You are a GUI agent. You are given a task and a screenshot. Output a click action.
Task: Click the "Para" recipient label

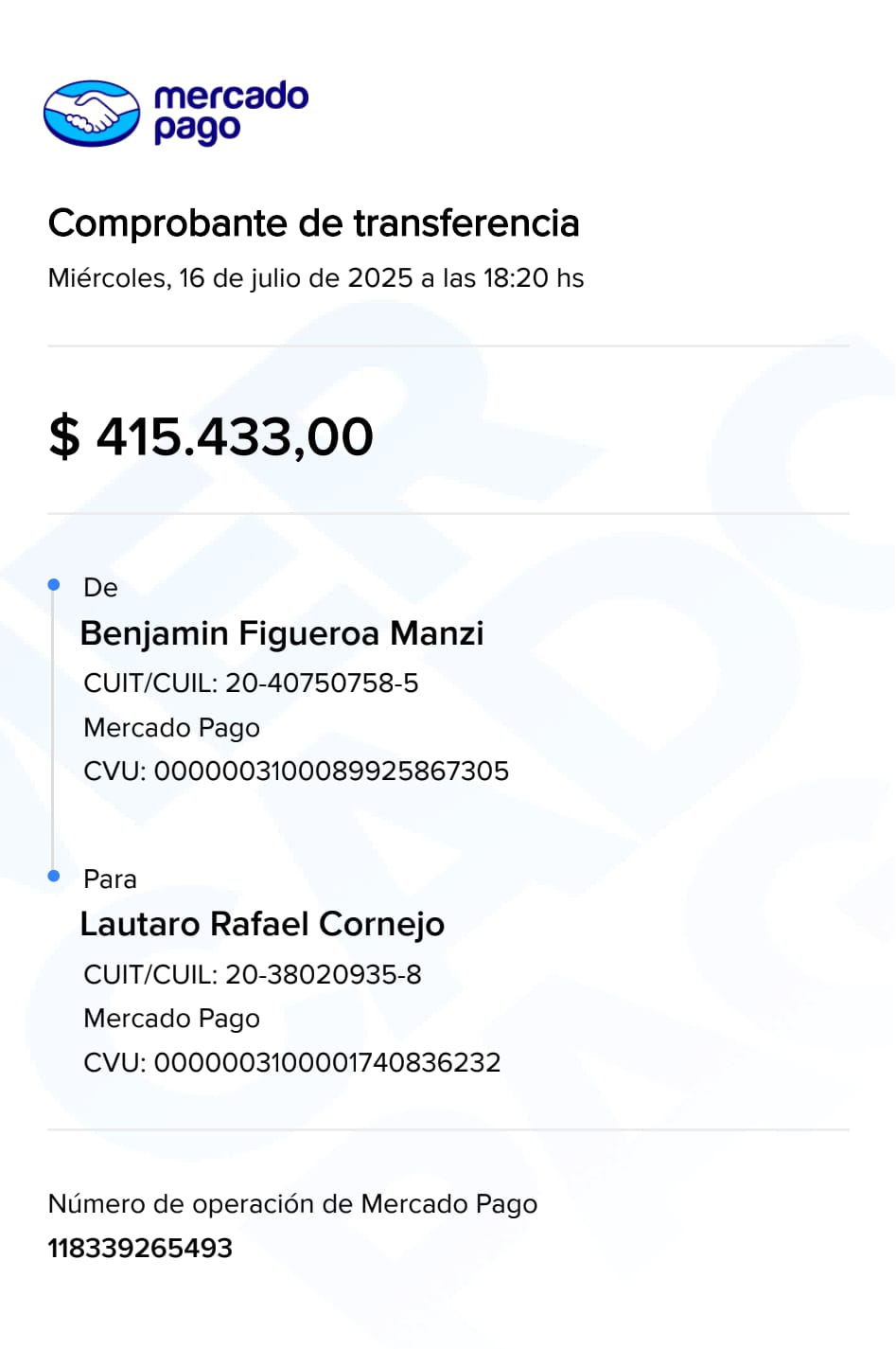tap(110, 879)
